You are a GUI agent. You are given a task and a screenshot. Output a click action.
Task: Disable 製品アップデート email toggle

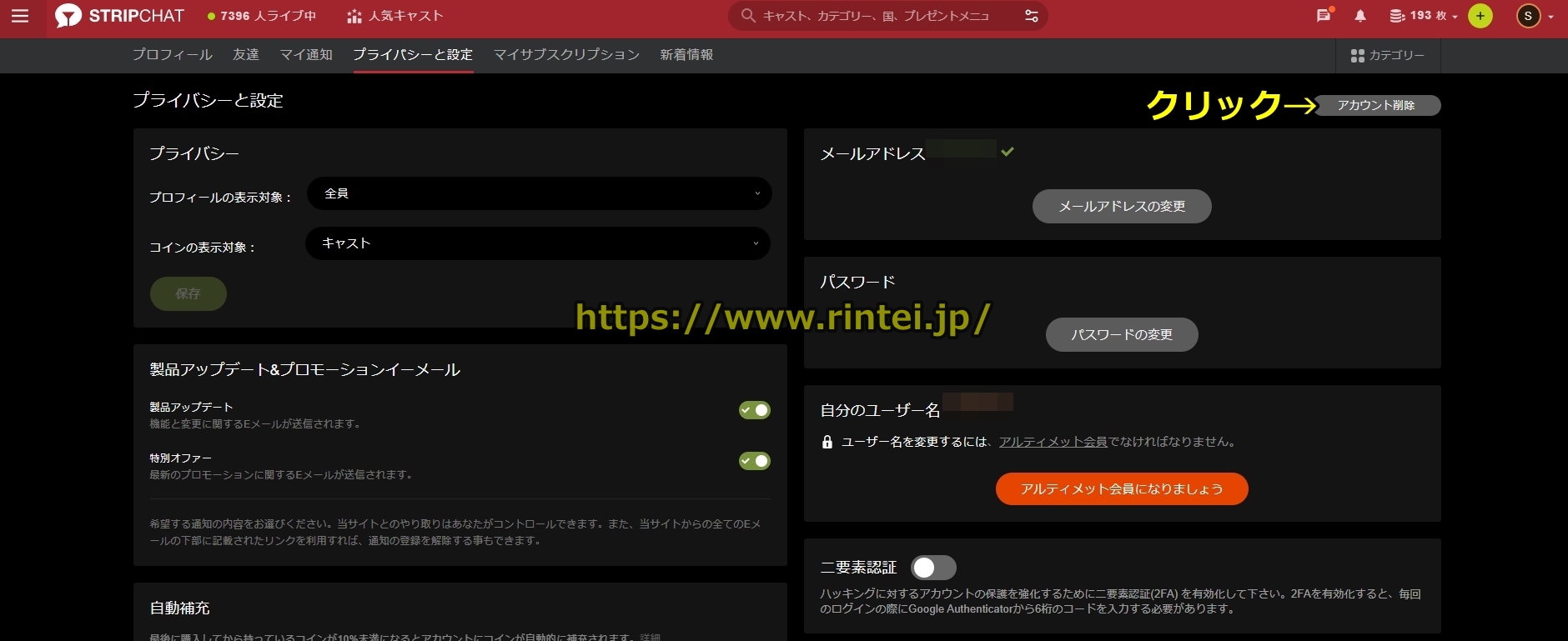754,410
